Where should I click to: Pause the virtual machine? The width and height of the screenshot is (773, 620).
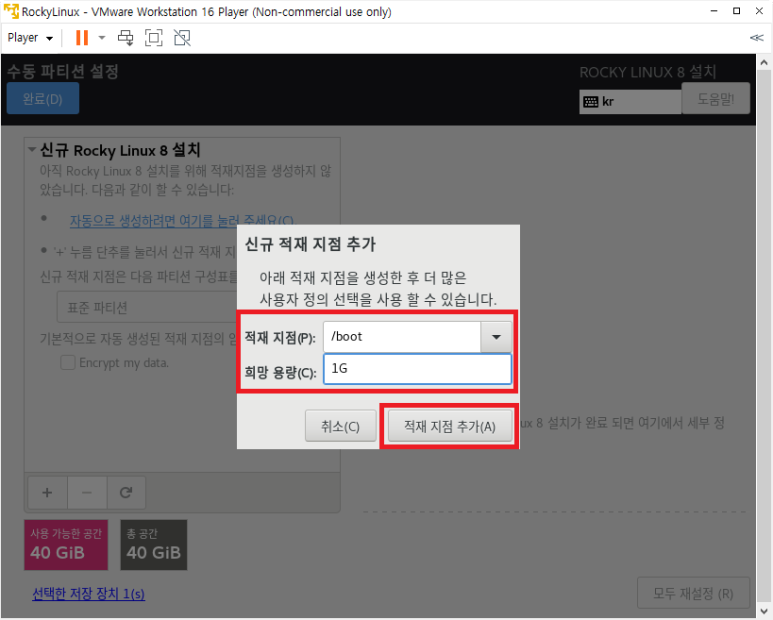(82, 38)
